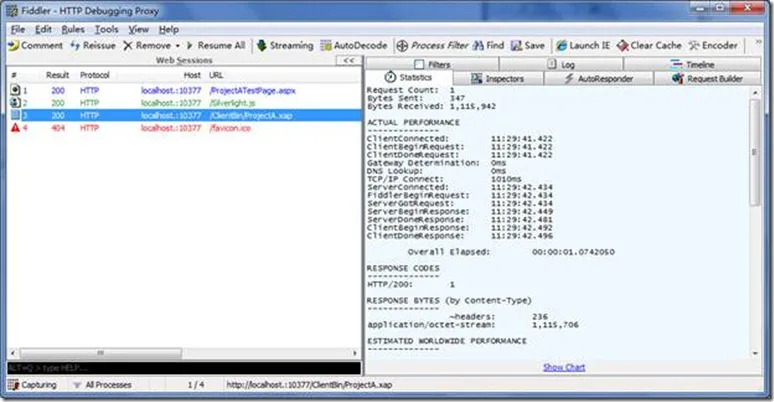Select session /Silverlight.js

point(185,103)
